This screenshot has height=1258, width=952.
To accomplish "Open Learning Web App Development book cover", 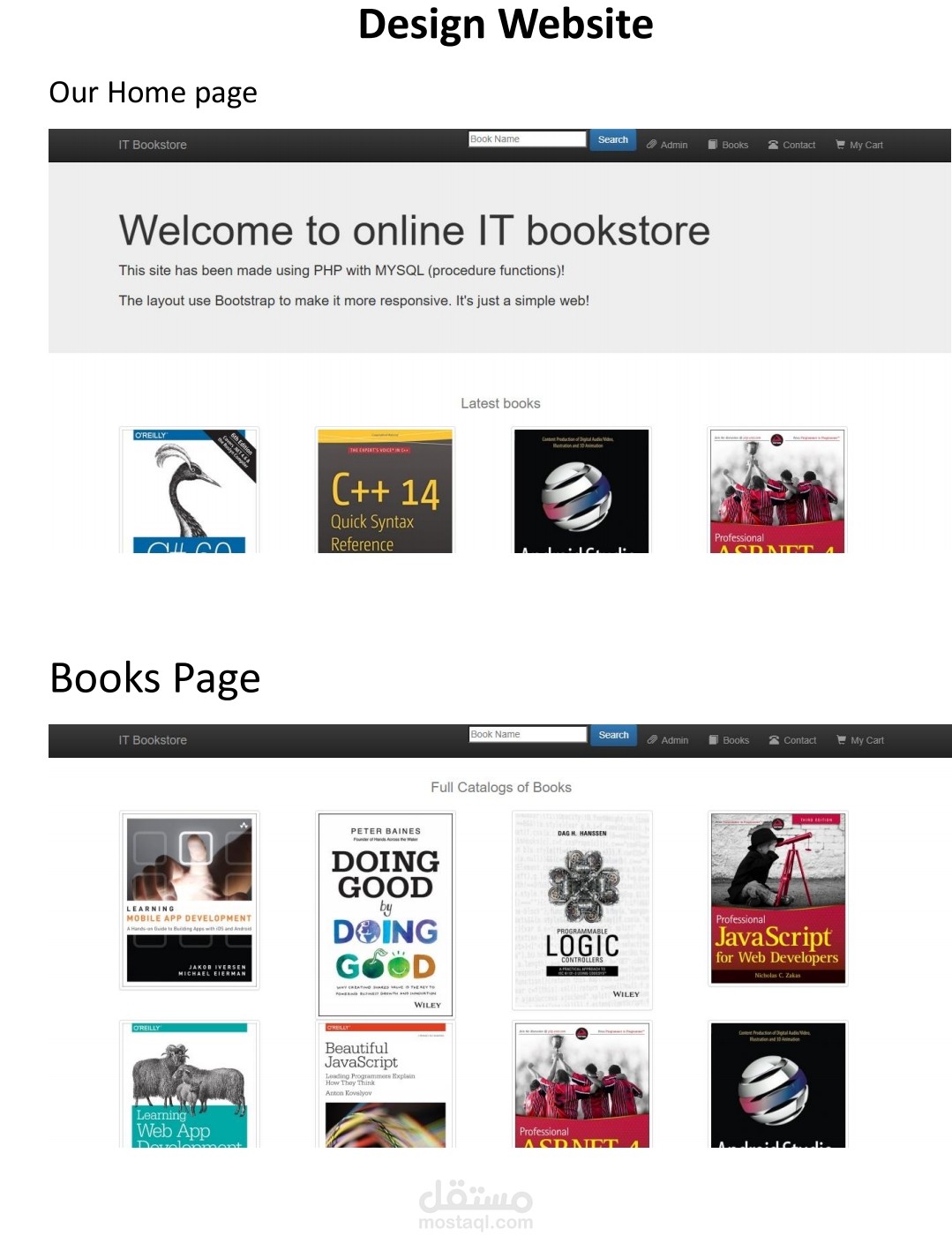I will click(190, 1084).
